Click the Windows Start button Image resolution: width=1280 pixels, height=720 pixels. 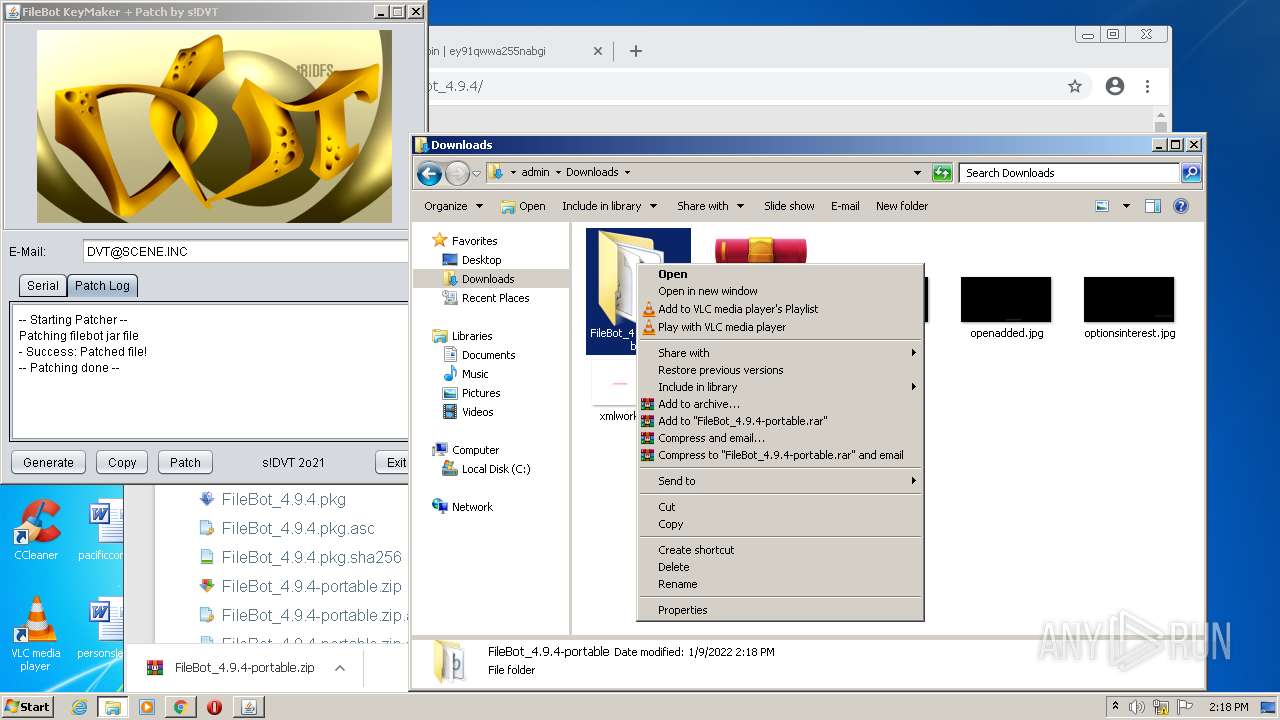[x=28, y=707]
